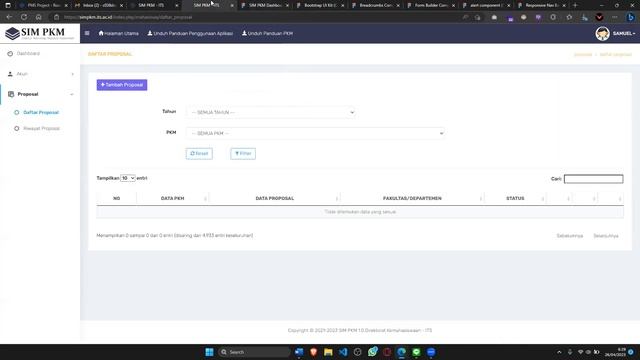The image size is (640, 360).
Task: Switch to the Inbox browser tab
Action: pos(99,5)
